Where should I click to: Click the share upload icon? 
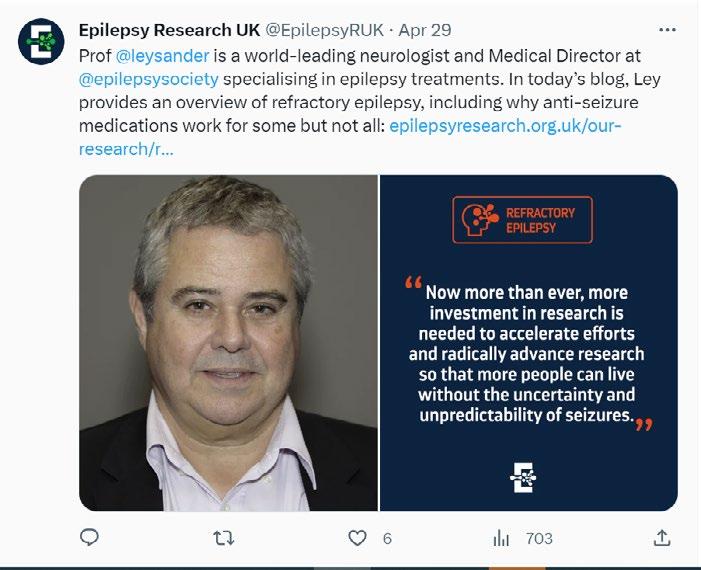point(661,538)
